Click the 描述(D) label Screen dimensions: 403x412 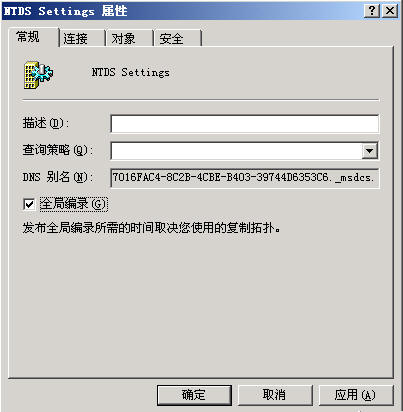point(46,123)
